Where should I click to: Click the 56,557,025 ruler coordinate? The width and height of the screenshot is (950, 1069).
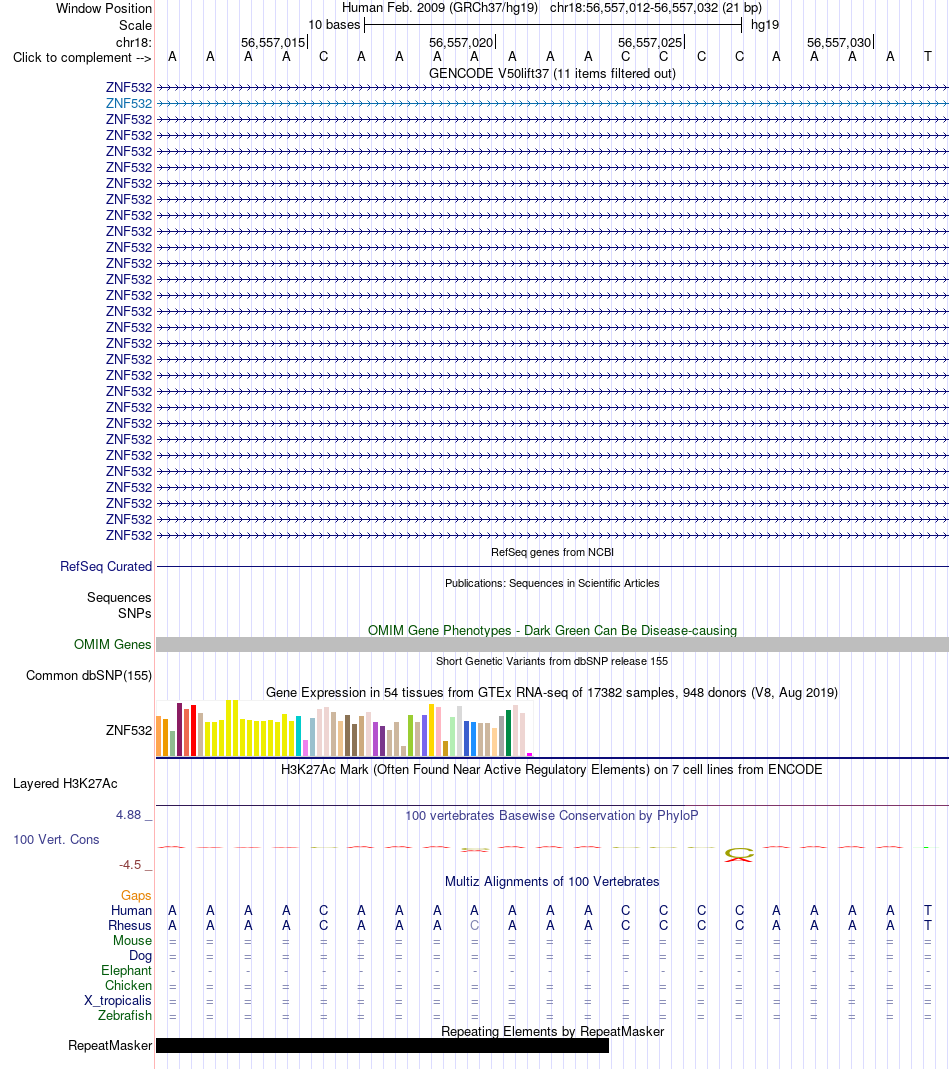[650, 42]
